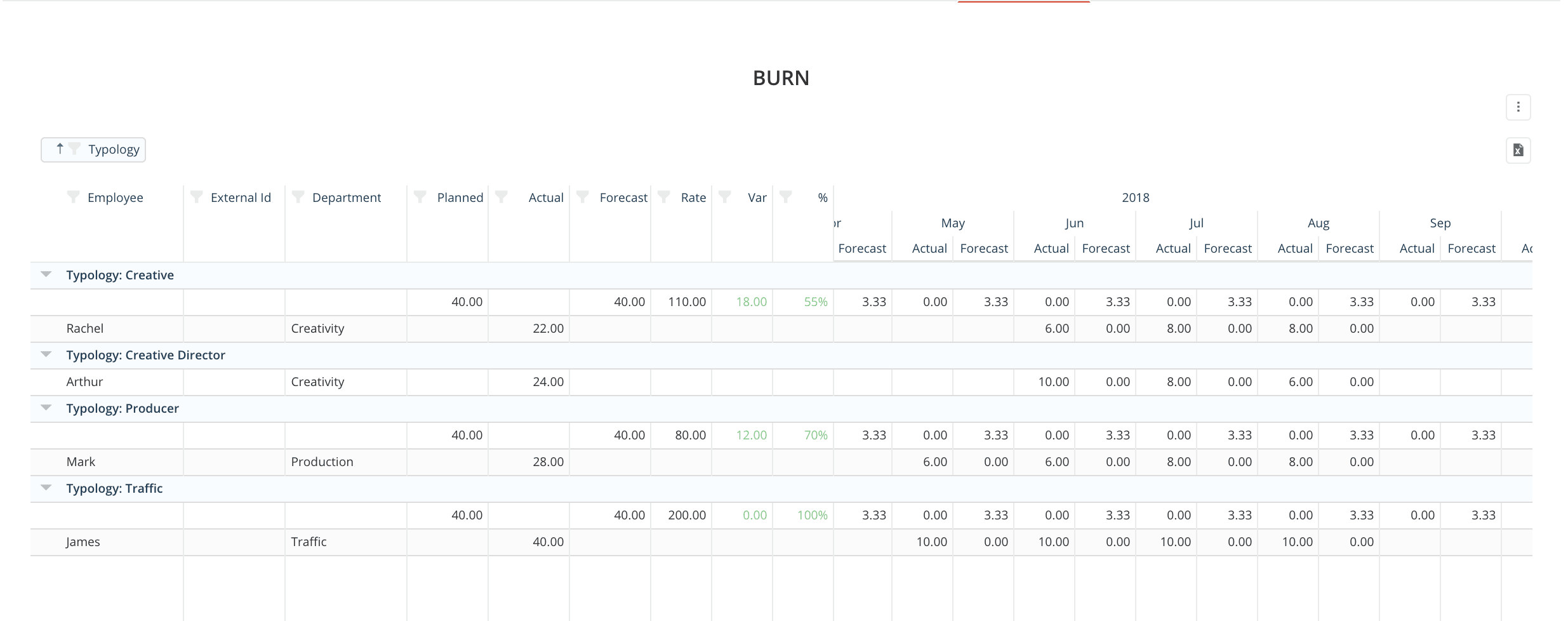Open the three-dot options menu
This screenshot has width=1568, height=621.
pyautogui.click(x=1518, y=107)
